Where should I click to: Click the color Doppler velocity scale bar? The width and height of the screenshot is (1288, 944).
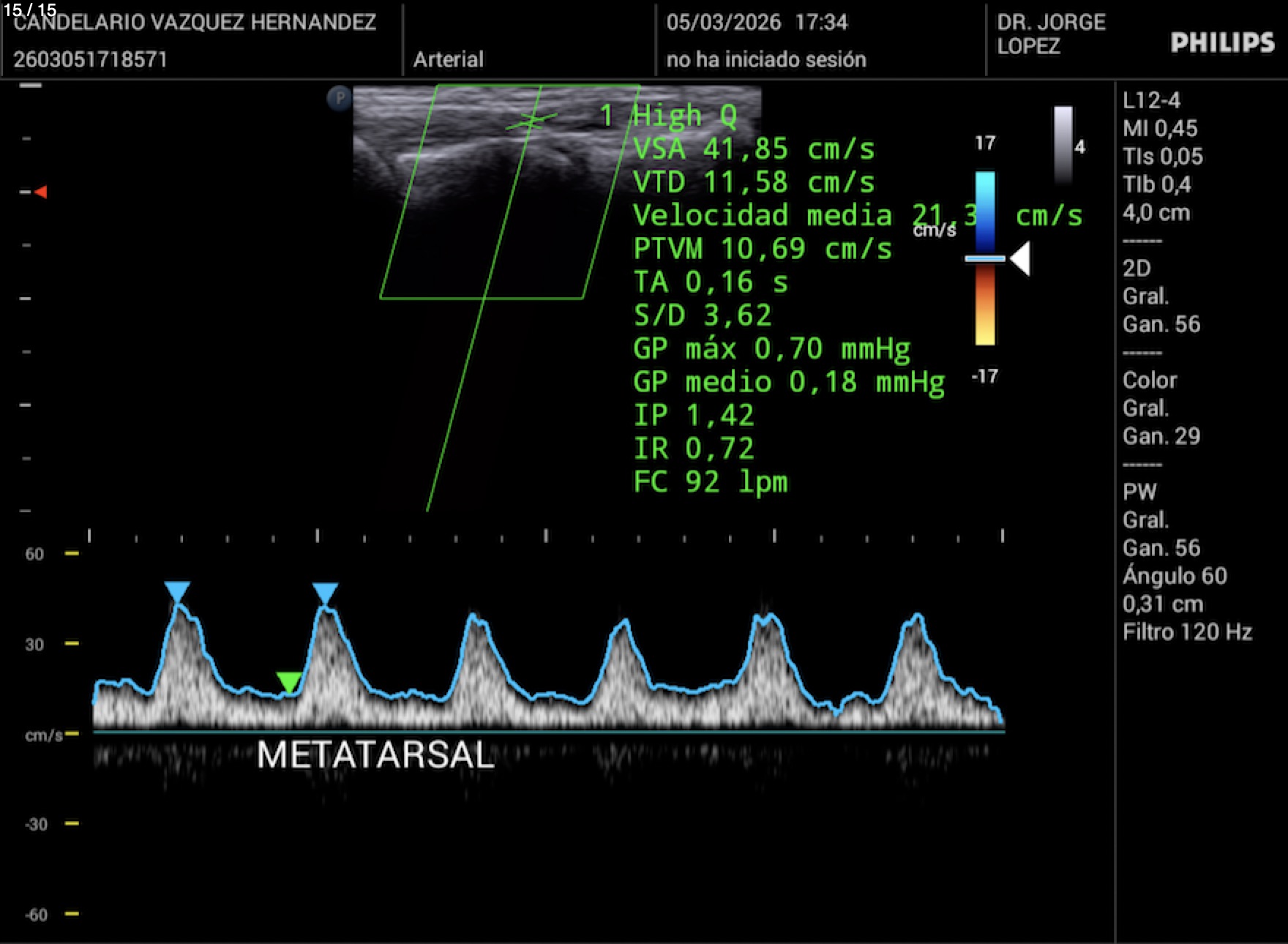[x=985, y=258]
